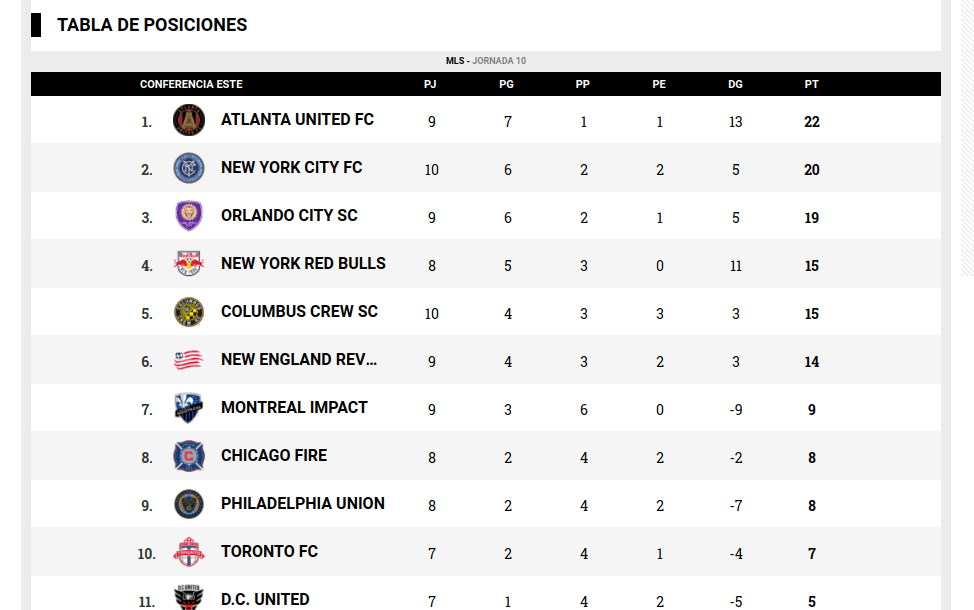Click the Chicago Fire crest
Screen dimensions: 974x610
coord(188,456)
